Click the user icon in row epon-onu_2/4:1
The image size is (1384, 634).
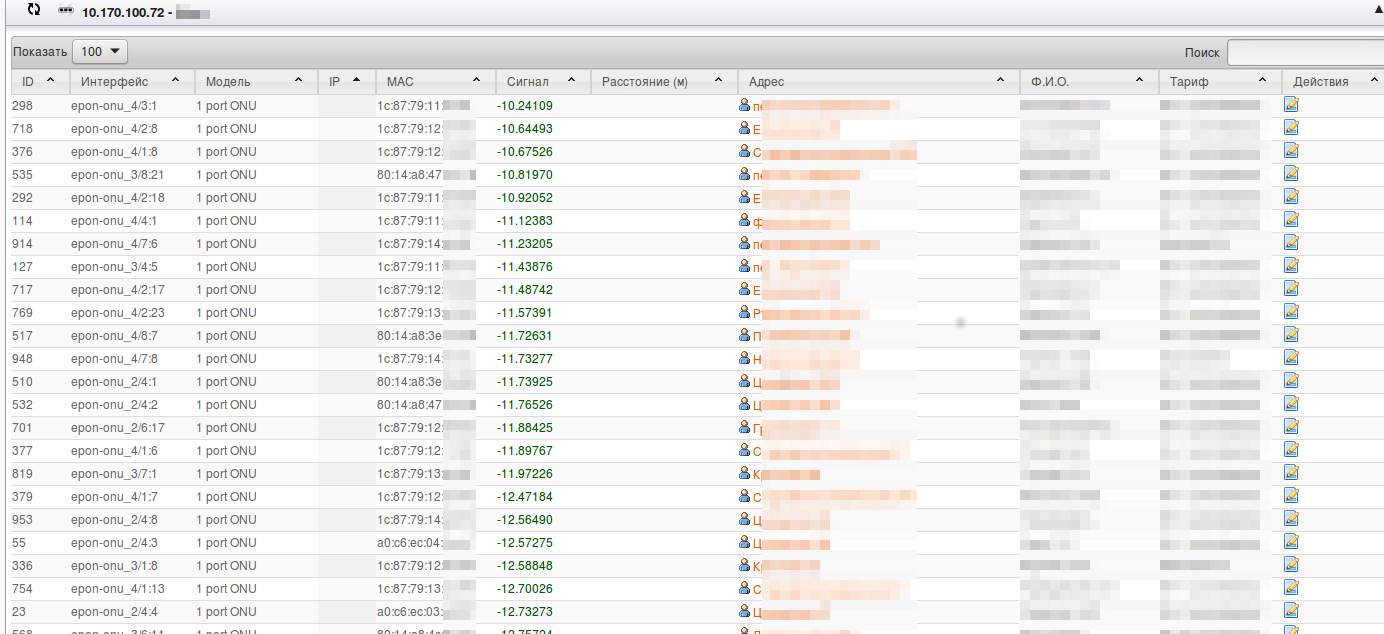point(744,380)
